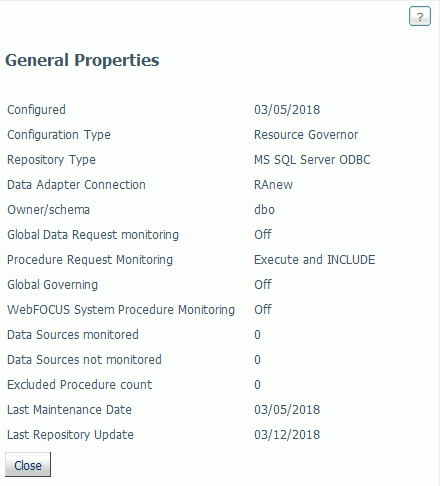Click the Global Governing label
440x486 pixels.
pyautogui.click(x=52, y=285)
